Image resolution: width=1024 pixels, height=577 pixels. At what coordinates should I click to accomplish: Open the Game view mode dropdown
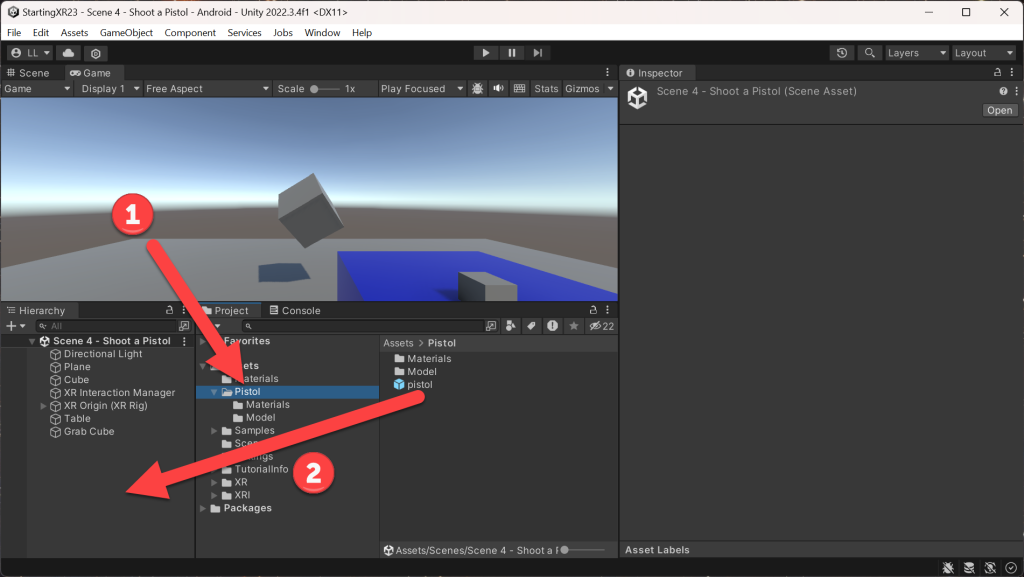[37, 89]
